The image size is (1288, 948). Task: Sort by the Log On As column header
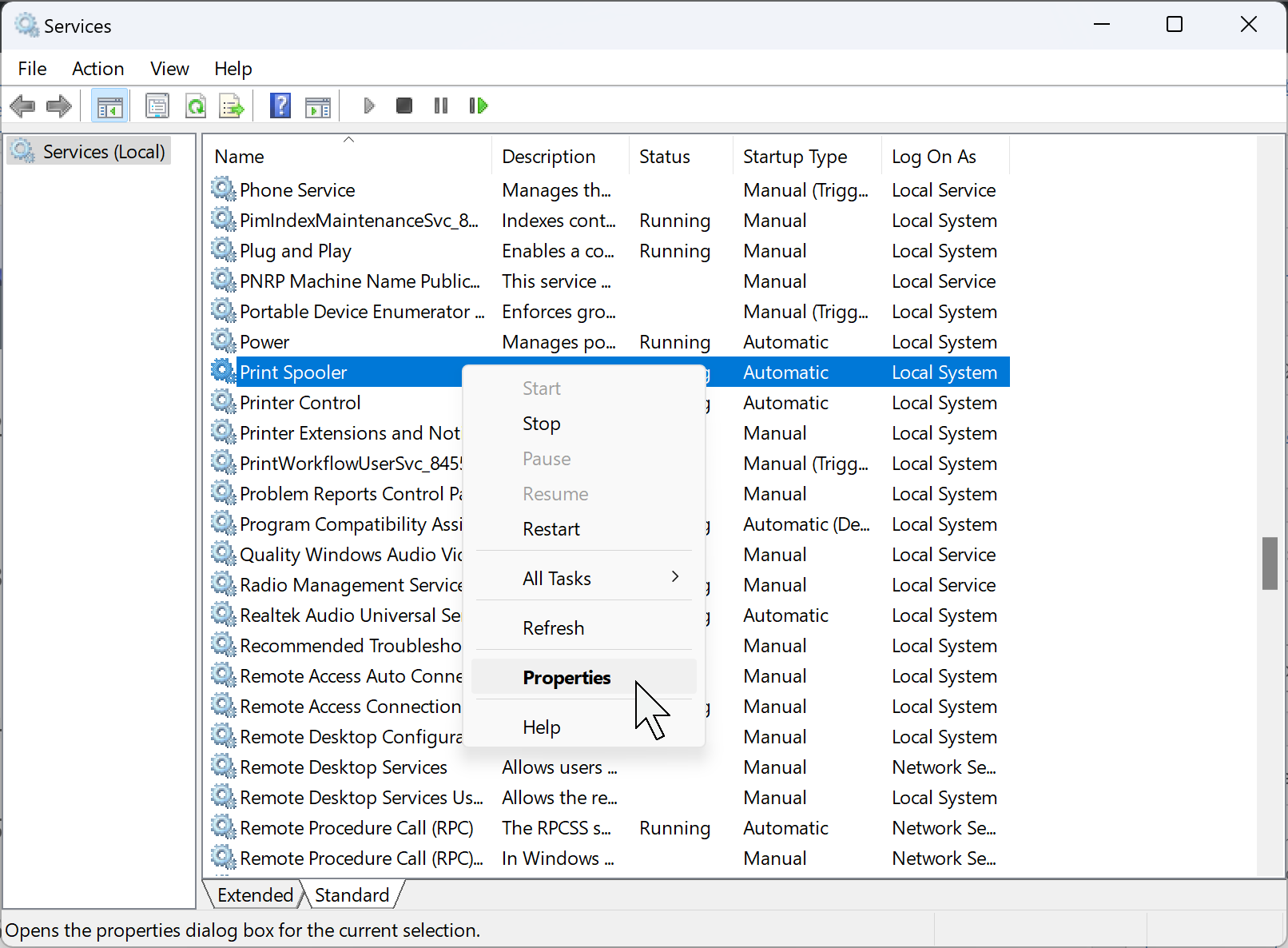pos(946,157)
